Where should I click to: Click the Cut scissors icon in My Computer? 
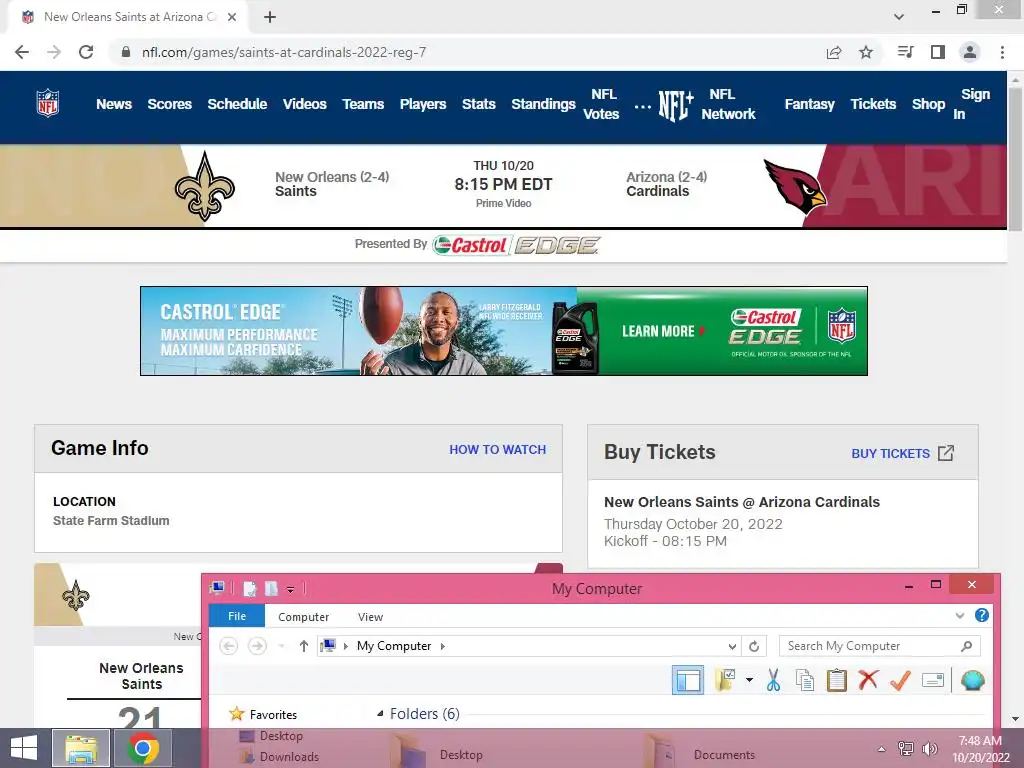click(773, 680)
